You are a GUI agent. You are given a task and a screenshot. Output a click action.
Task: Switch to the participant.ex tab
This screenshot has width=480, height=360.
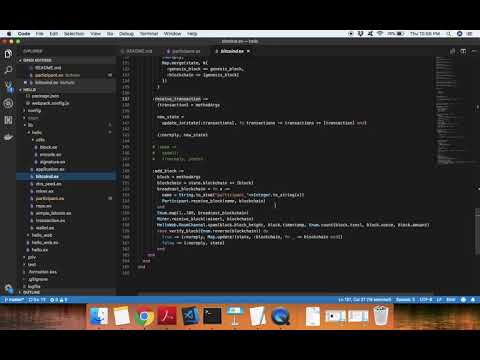186,51
